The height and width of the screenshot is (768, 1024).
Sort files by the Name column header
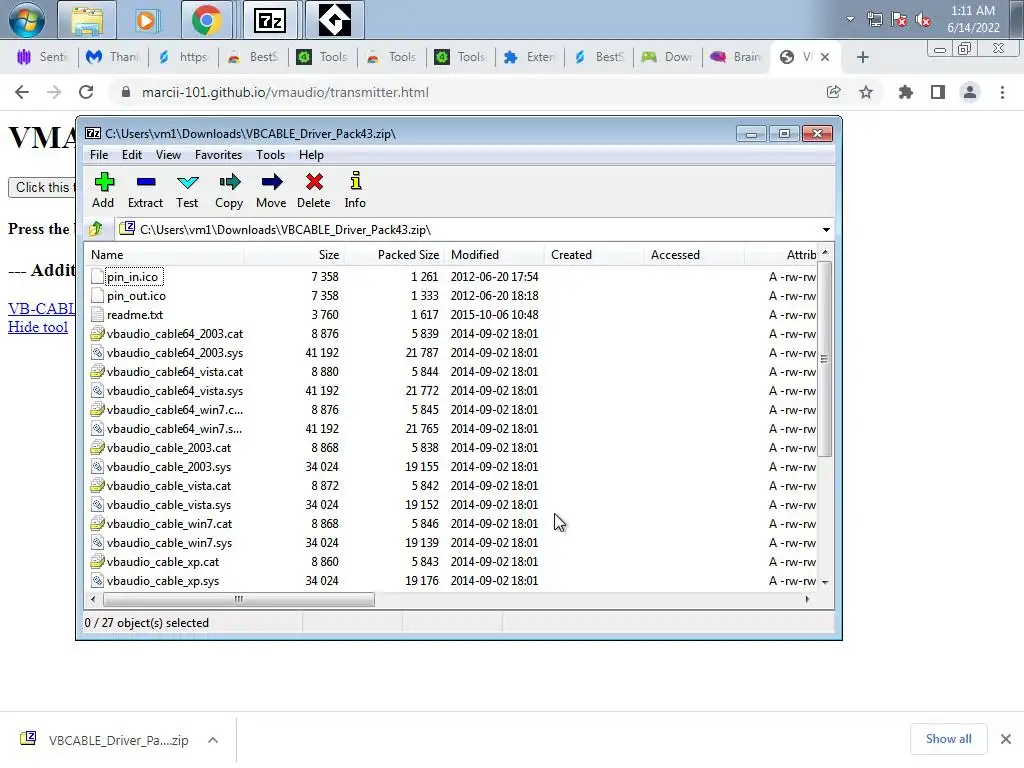coord(164,255)
